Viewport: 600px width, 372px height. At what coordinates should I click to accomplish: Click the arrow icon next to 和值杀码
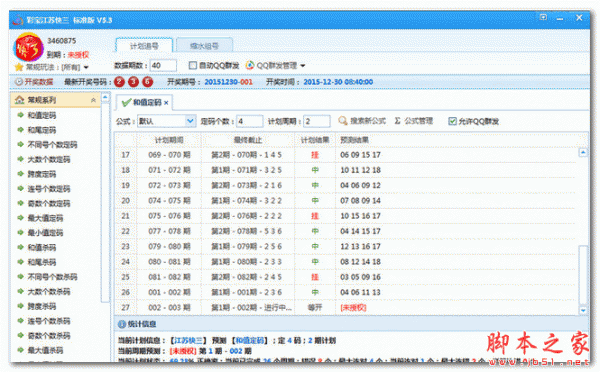20,247
